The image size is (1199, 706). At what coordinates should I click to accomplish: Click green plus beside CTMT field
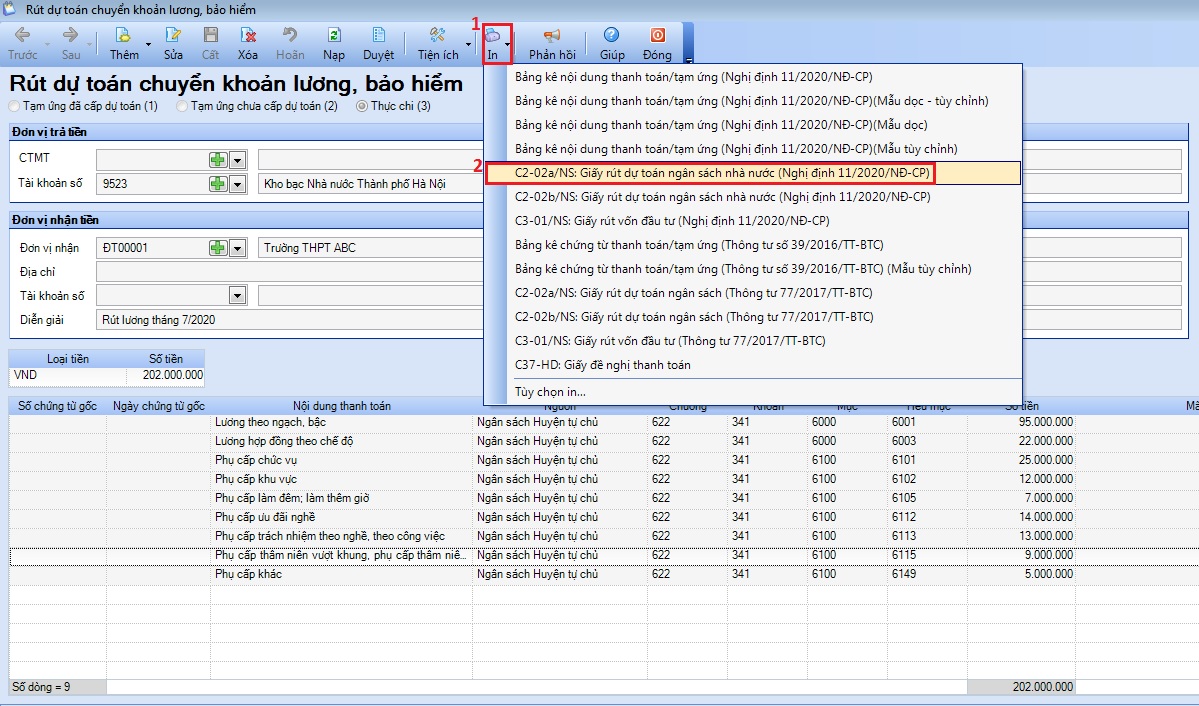click(x=218, y=160)
